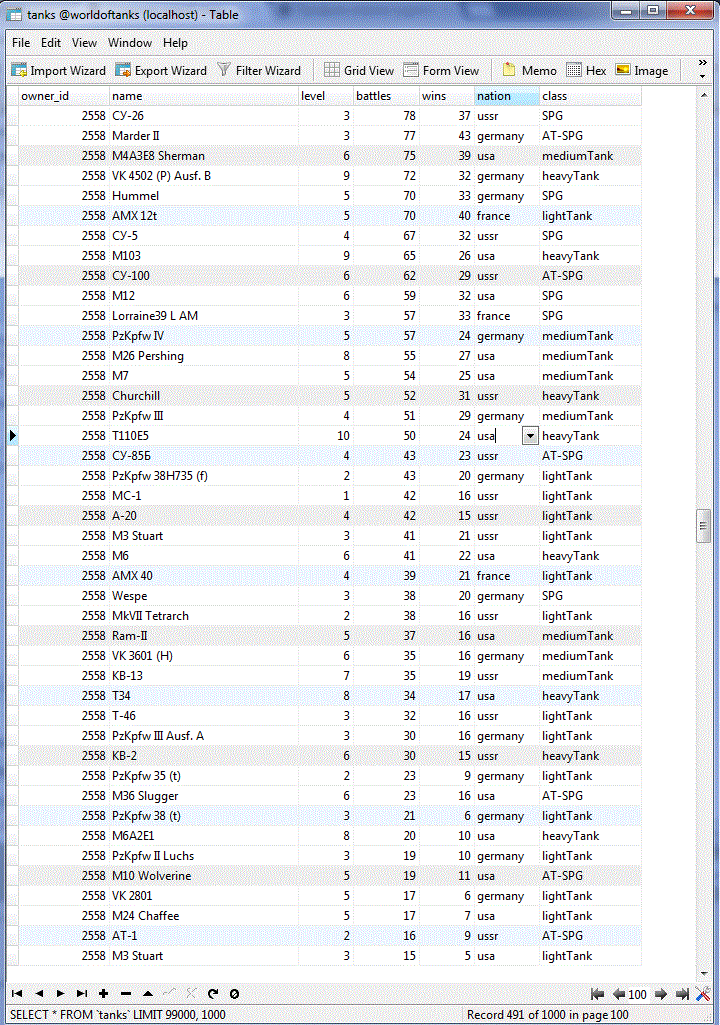
Task: Sort by owner_id column header
Action: [63, 96]
